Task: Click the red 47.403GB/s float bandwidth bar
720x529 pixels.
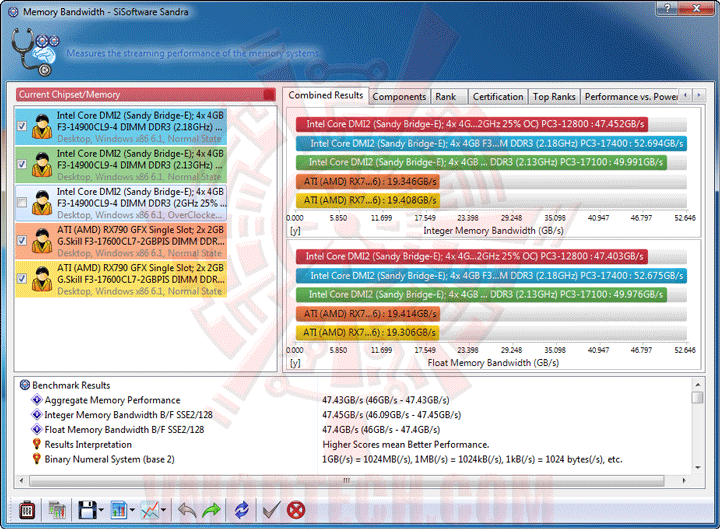Action: (472, 256)
